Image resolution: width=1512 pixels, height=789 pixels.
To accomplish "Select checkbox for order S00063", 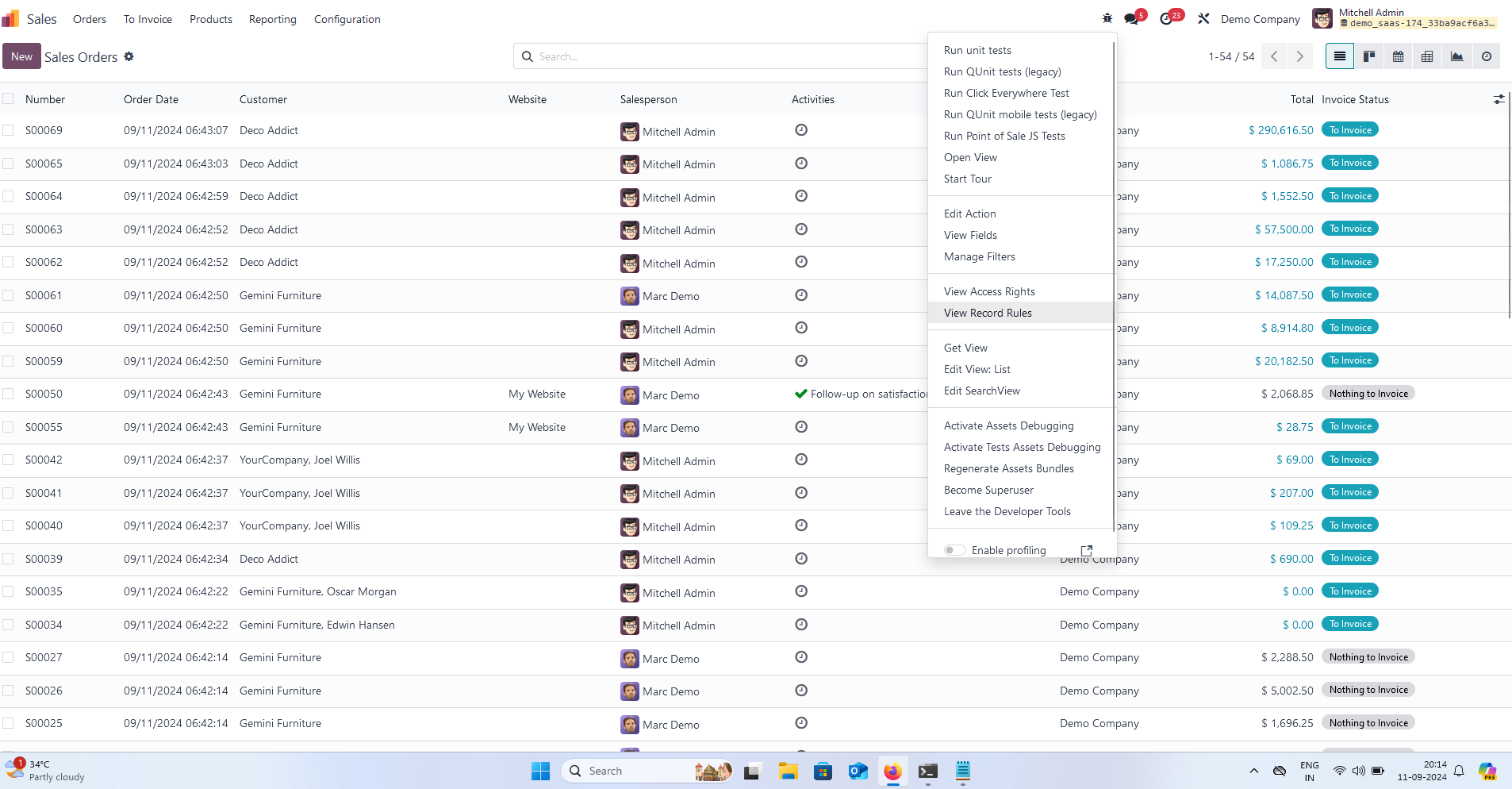I will click(x=8, y=229).
